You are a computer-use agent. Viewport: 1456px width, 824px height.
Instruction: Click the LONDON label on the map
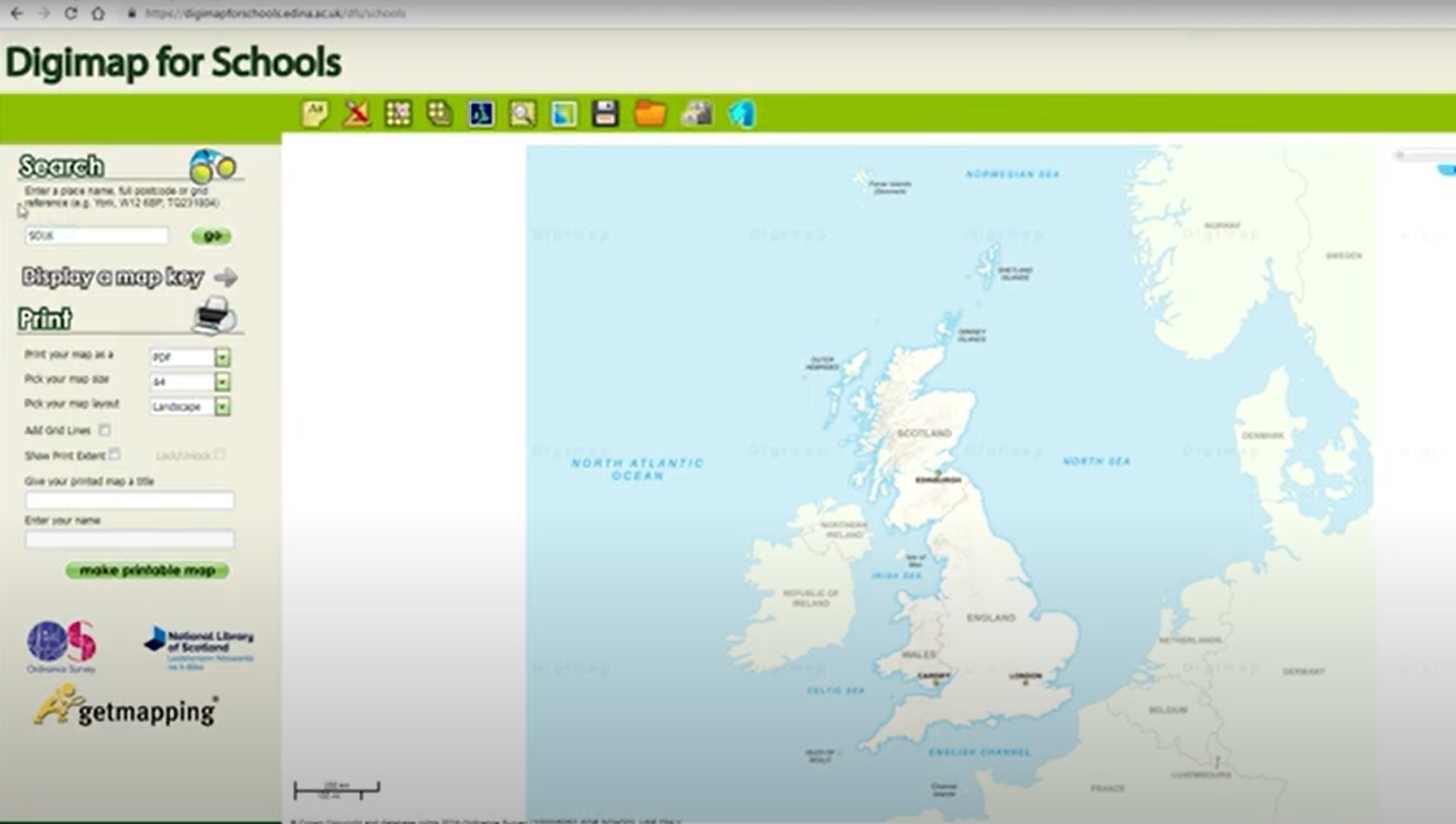click(x=1025, y=676)
